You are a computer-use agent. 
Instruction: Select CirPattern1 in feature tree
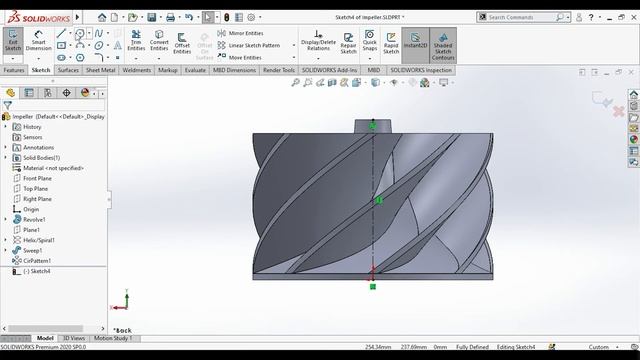point(37,260)
